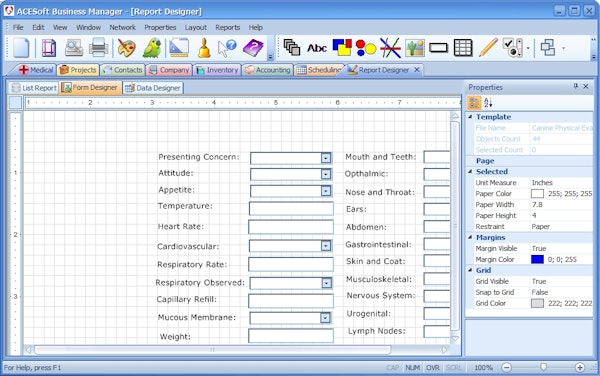The width and height of the screenshot is (600, 376).
Task: Pin the Properties panel
Action: 576,86
